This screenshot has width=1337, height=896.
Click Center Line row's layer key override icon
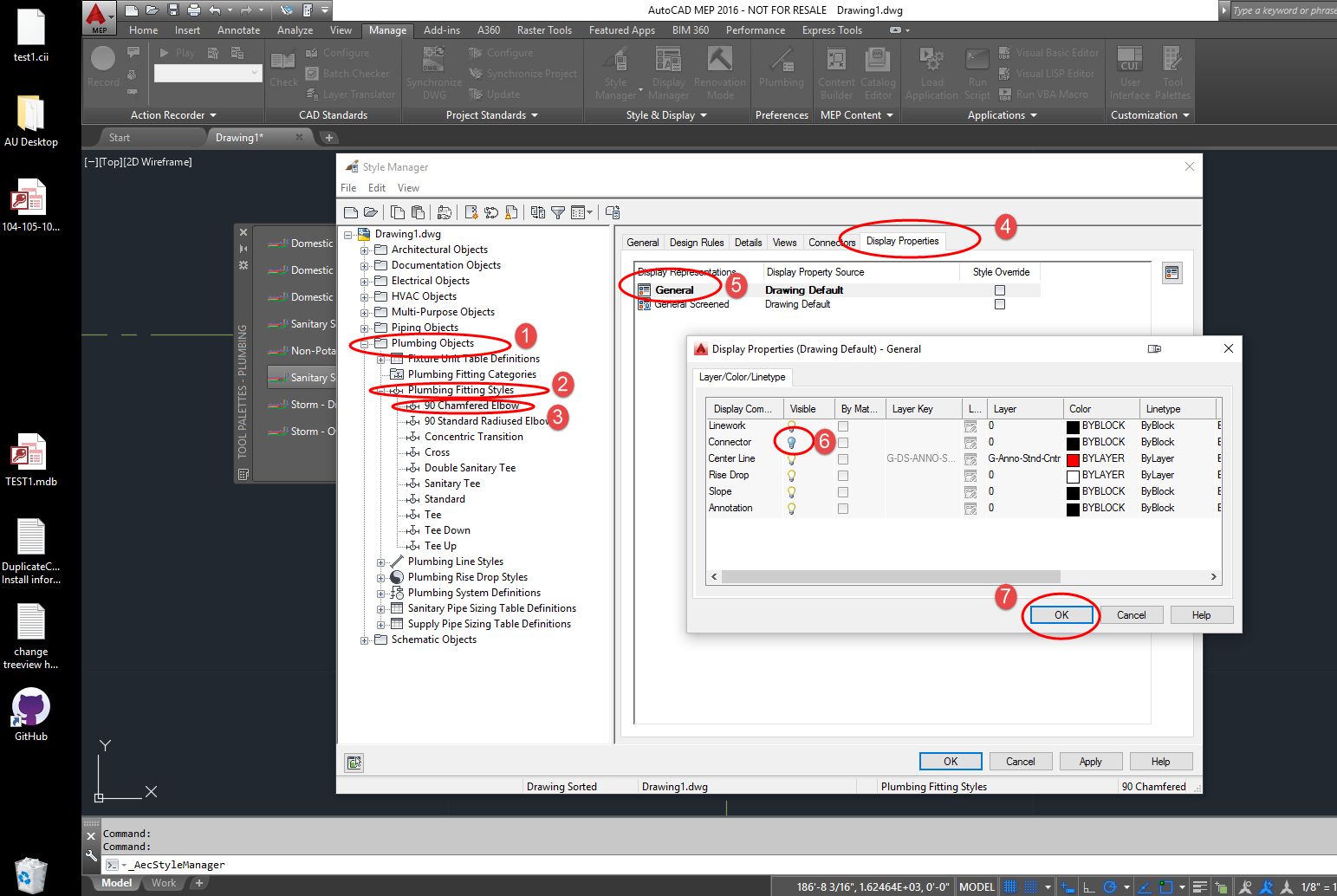(x=970, y=459)
